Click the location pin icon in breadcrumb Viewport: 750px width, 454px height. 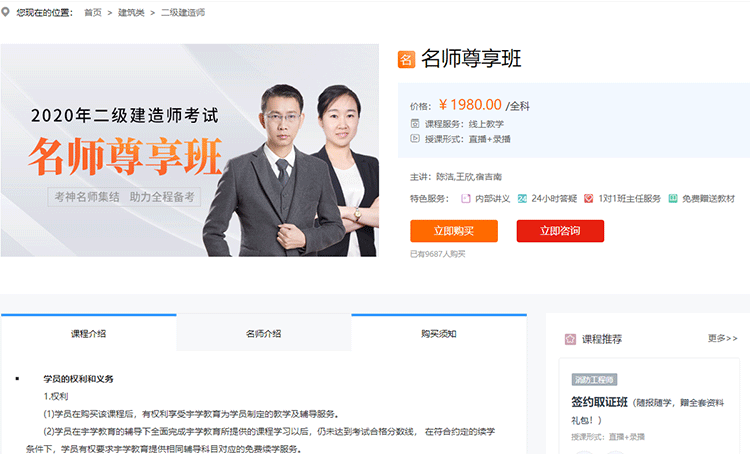pos(5,12)
